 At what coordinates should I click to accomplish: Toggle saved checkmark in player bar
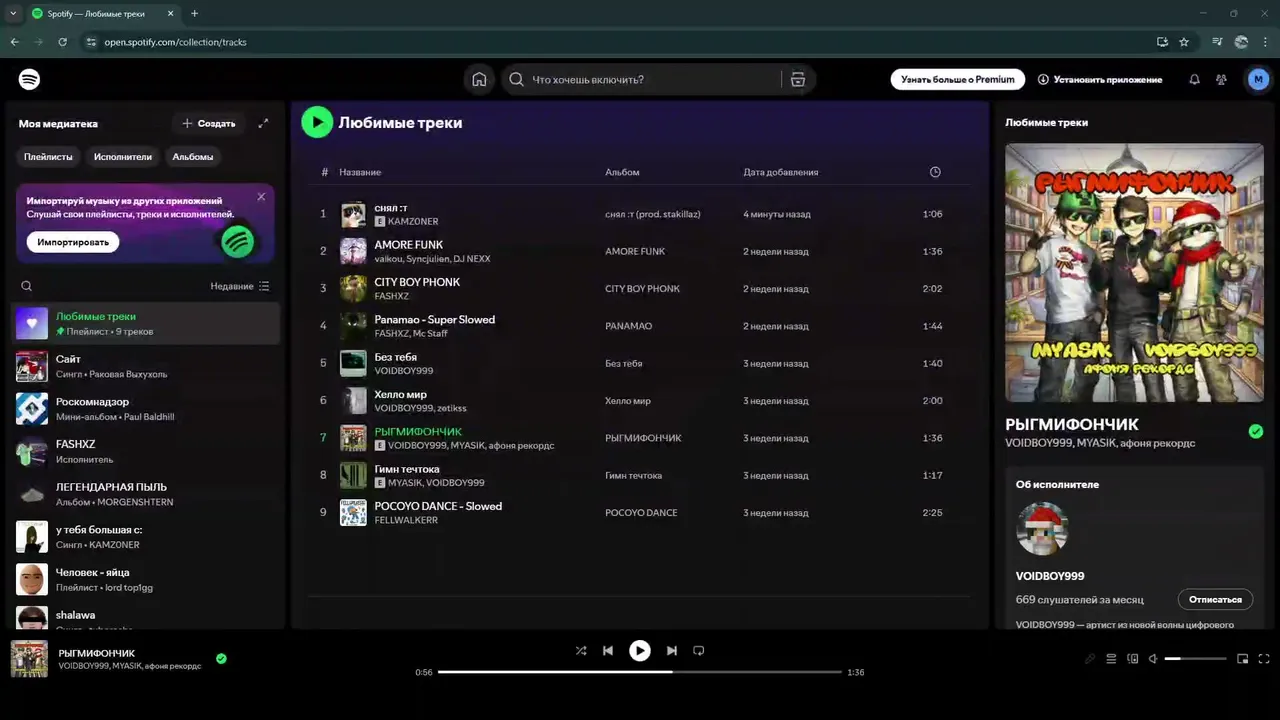tap(221, 658)
